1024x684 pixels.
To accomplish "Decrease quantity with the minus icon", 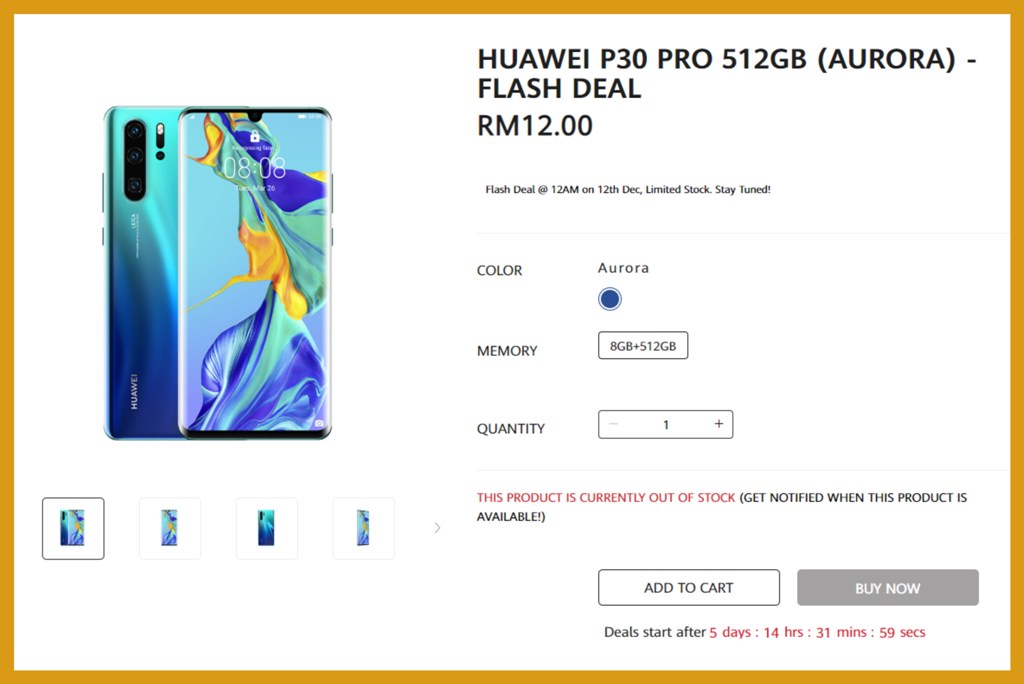I will coord(613,424).
